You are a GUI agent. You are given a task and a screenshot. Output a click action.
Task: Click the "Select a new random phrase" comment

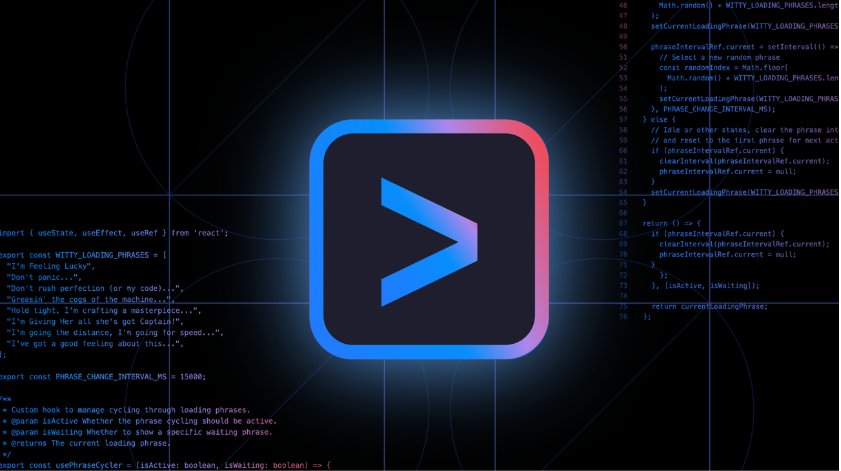tap(712, 58)
